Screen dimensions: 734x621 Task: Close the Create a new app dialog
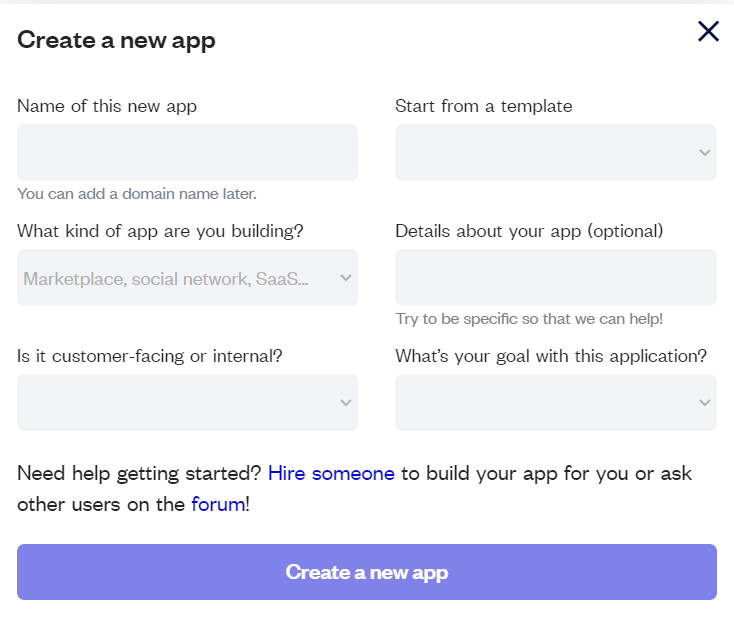point(708,31)
